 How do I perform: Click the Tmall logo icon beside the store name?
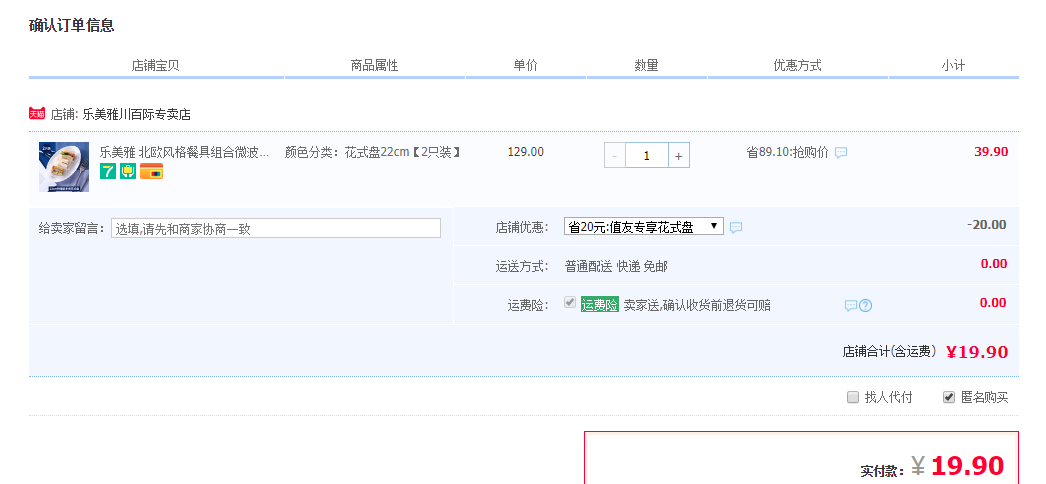[x=37, y=114]
